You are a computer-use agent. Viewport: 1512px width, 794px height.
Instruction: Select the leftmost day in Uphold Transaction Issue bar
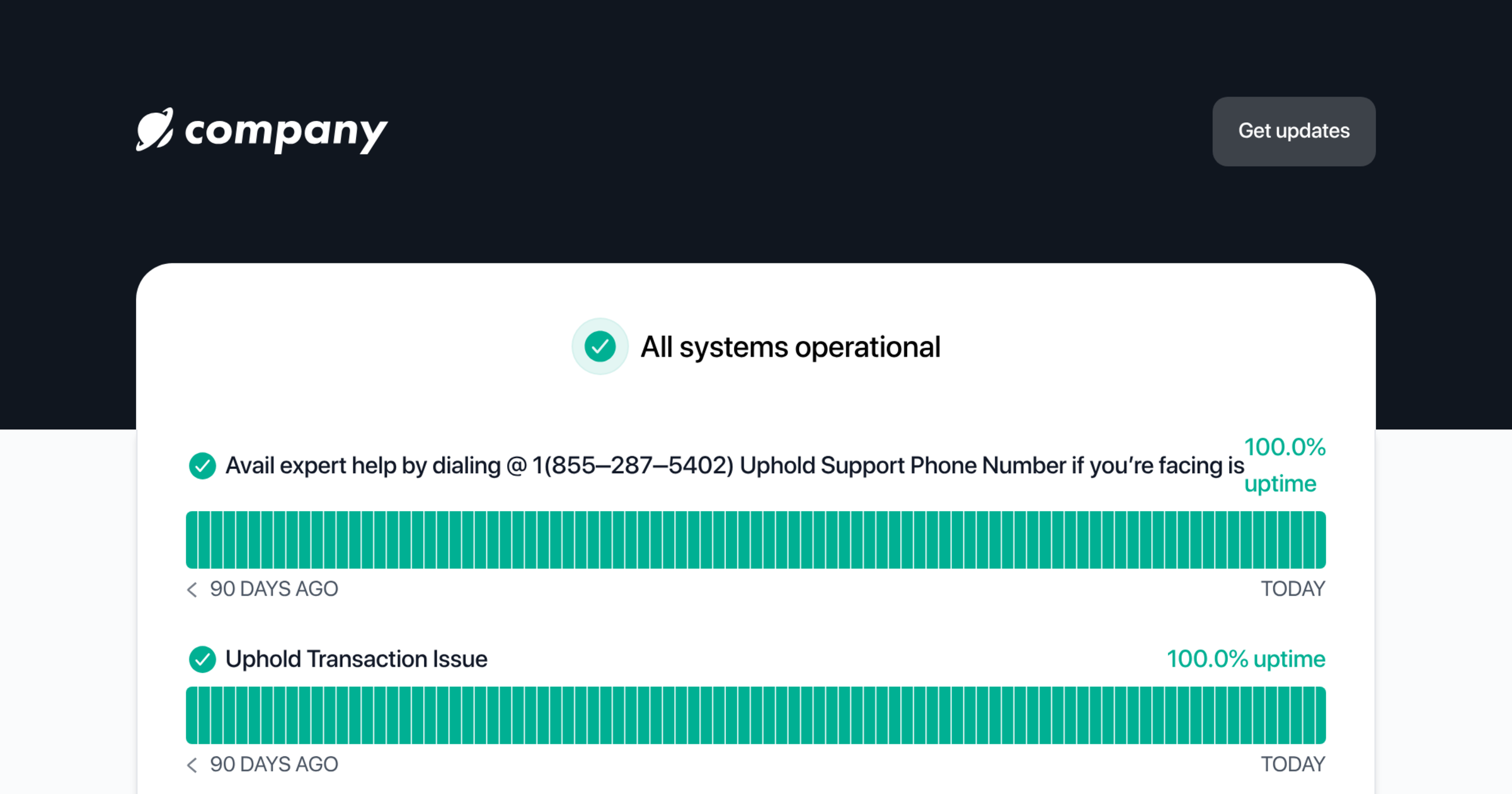pyautogui.click(x=192, y=715)
